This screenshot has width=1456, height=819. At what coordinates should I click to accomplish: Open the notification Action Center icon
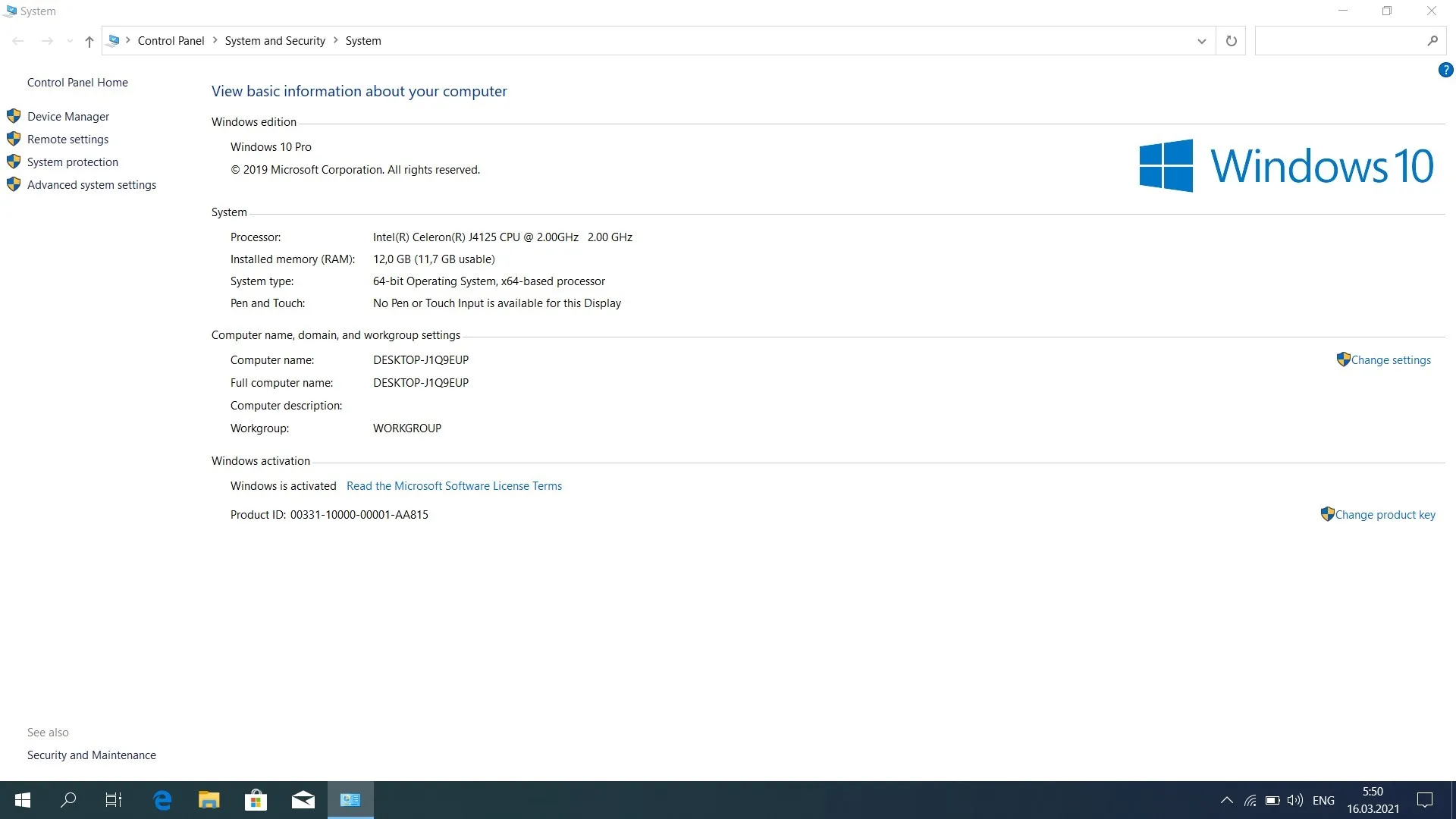(1425, 800)
